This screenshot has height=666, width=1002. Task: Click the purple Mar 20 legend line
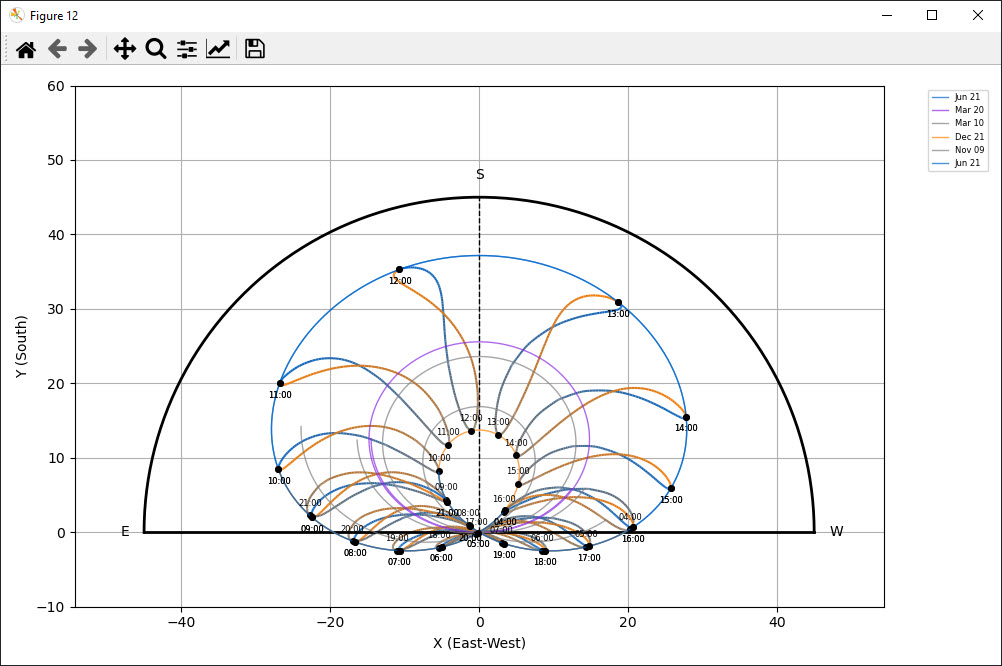940,110
